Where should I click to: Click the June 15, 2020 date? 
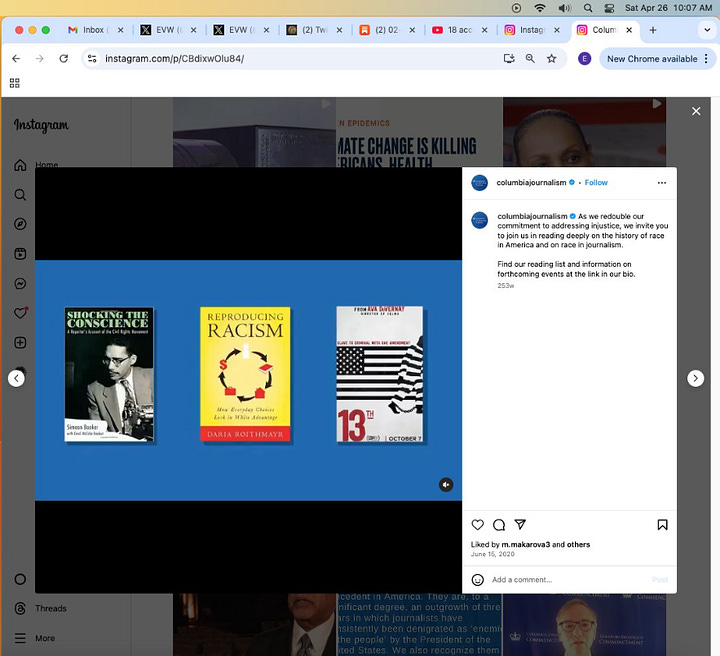(x=492, y=554)
